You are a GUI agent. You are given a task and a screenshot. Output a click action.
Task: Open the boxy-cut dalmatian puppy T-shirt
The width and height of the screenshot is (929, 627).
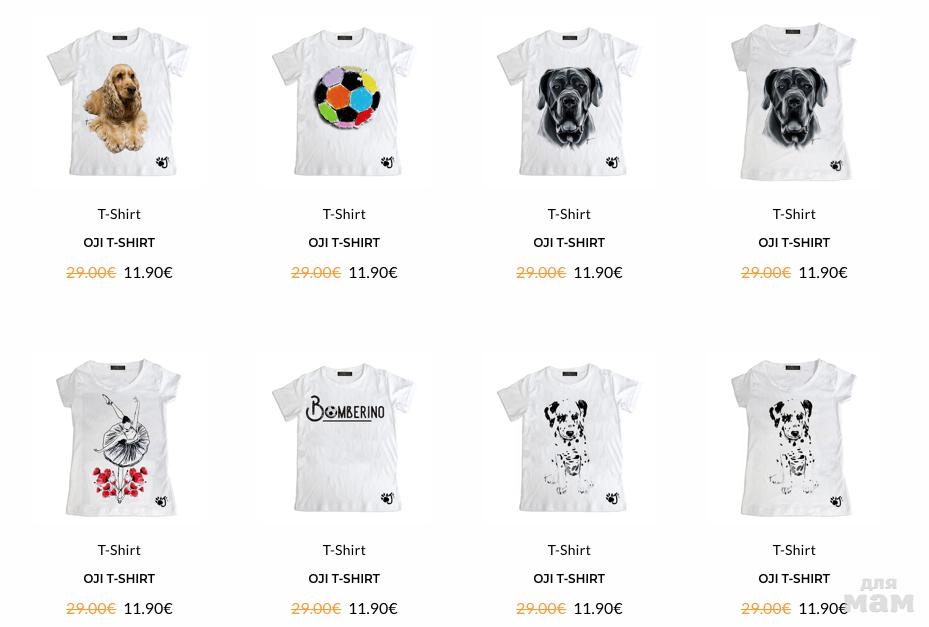point(568,437)
